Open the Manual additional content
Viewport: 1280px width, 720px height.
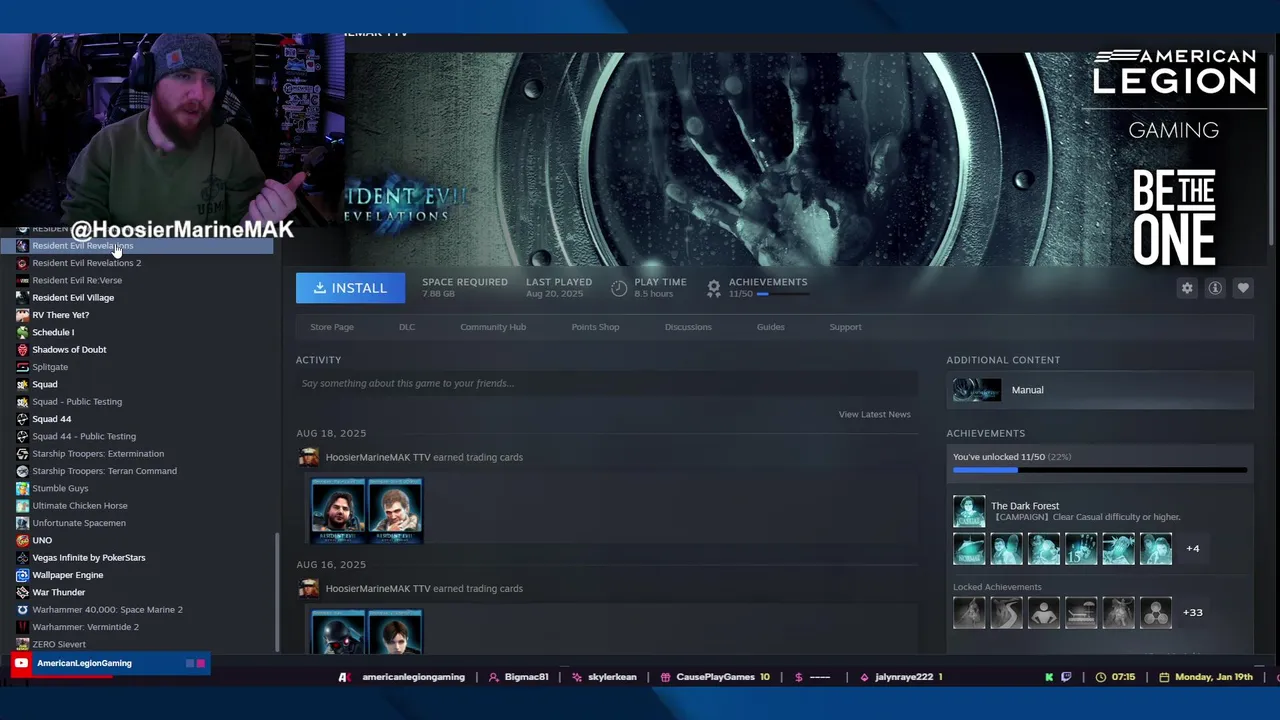pos(1100,390)
